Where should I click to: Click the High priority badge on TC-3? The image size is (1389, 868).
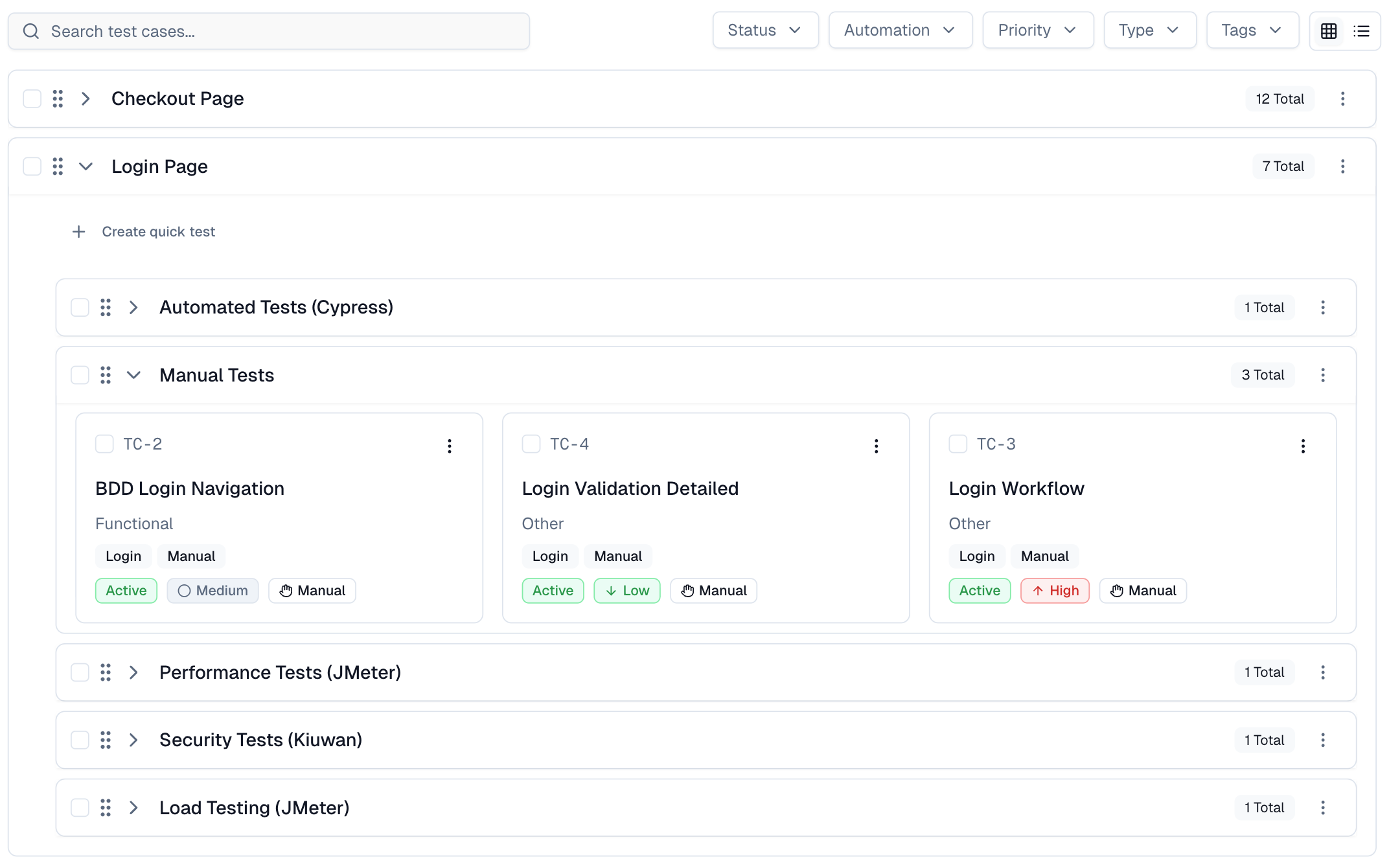click(1055, 591)
